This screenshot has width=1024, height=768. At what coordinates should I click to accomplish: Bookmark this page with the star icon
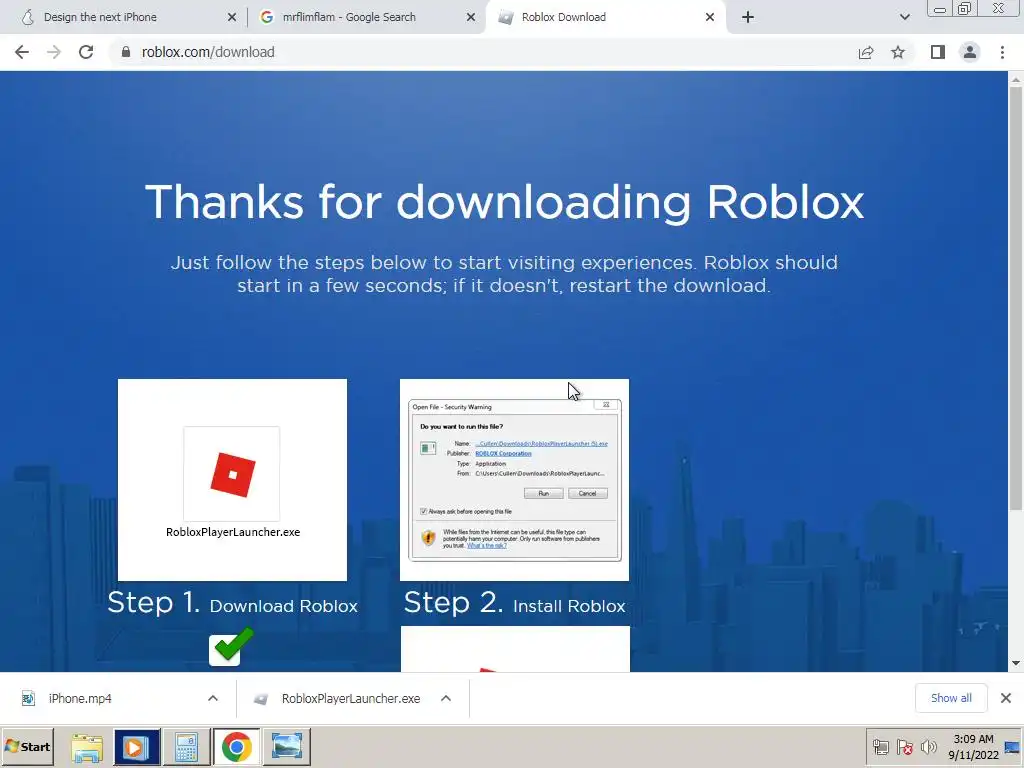pyautogui.click(x=898, y=52)
